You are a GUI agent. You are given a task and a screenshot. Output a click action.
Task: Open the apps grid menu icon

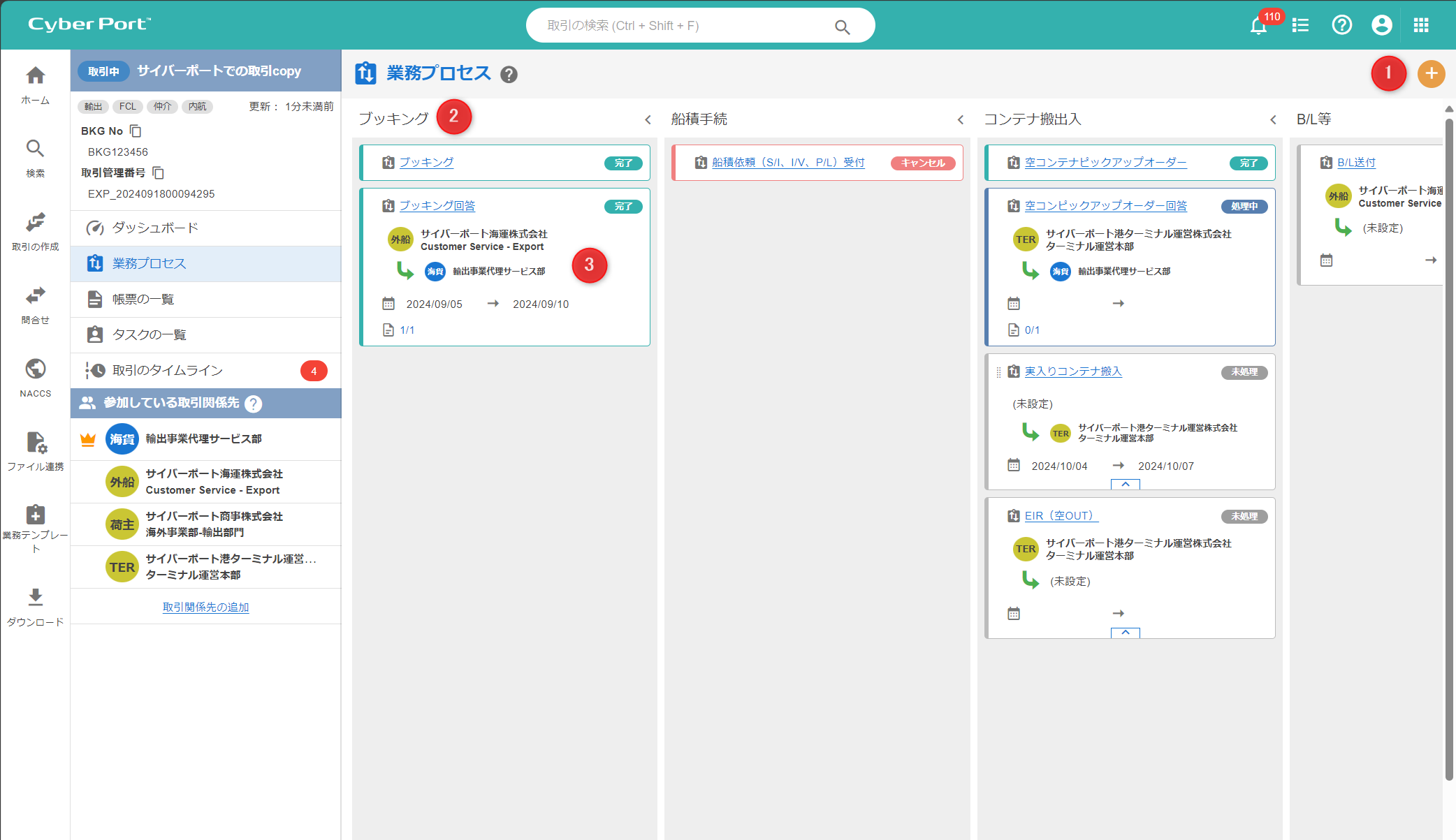tap(1421, 26)
